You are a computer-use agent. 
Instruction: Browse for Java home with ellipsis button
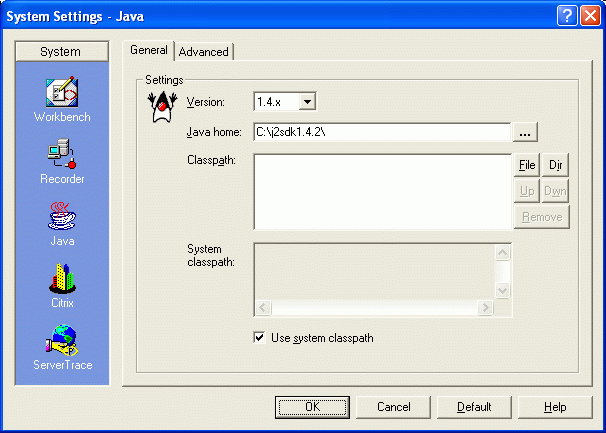coord(525,132)
